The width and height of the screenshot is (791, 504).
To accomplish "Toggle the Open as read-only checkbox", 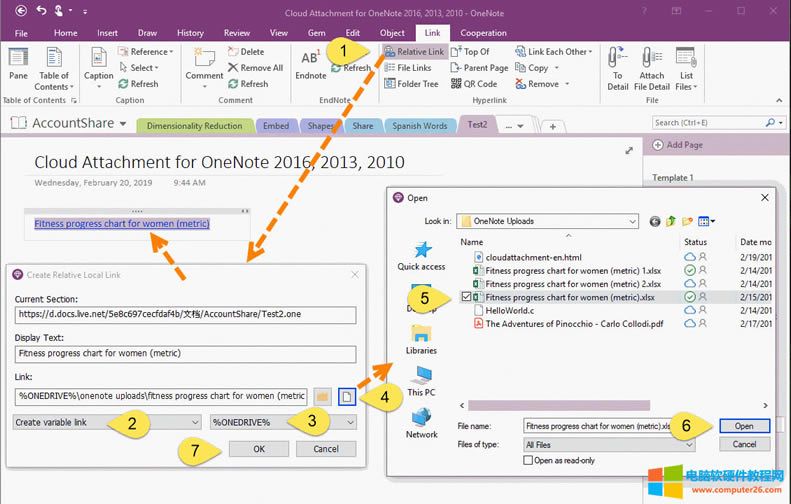I will [x=529, y=460].
